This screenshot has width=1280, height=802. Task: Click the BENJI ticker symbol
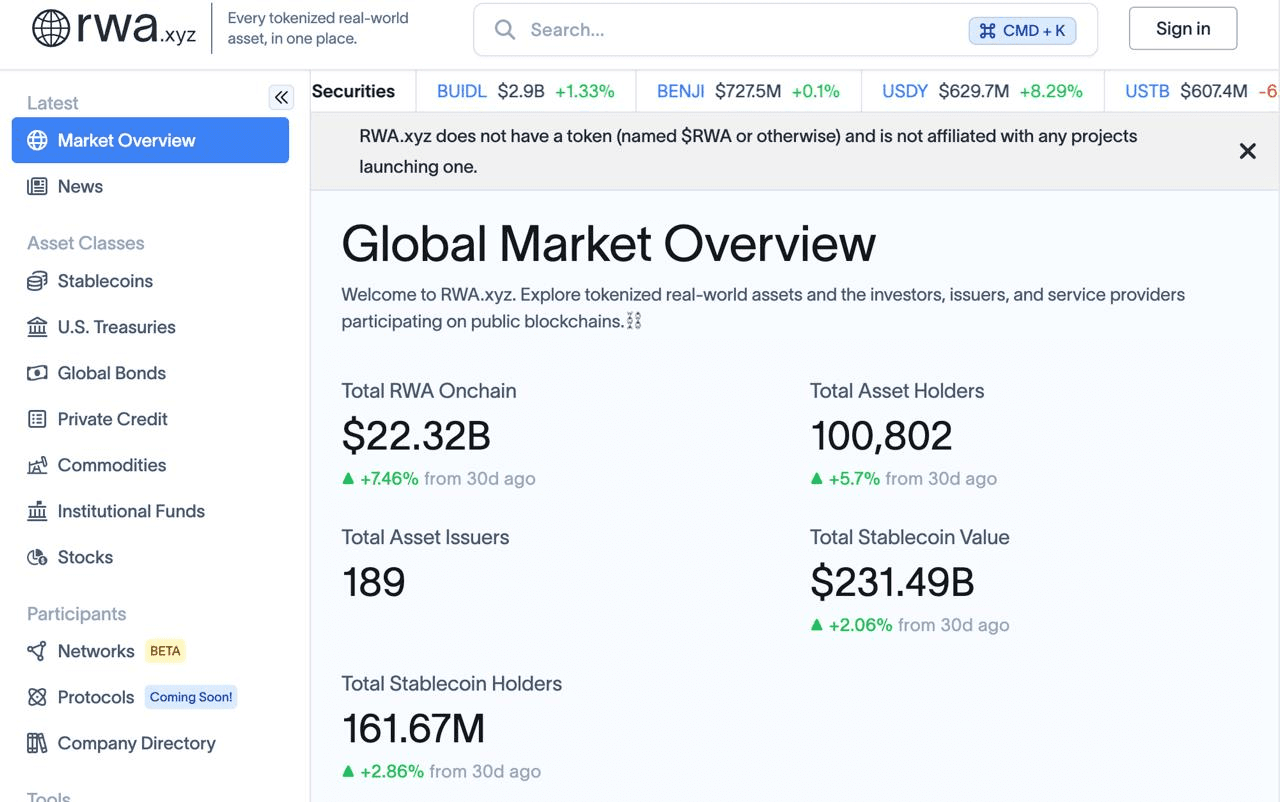click(x=681, y=91)
